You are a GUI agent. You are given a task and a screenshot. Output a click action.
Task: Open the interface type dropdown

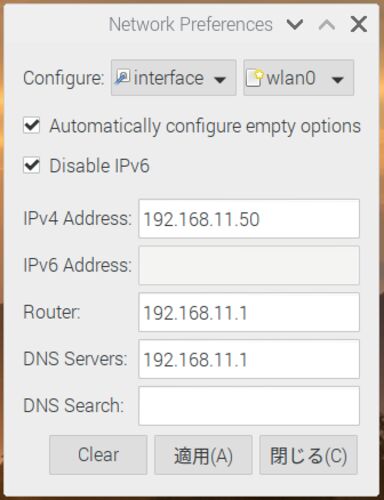click(173, 78)
